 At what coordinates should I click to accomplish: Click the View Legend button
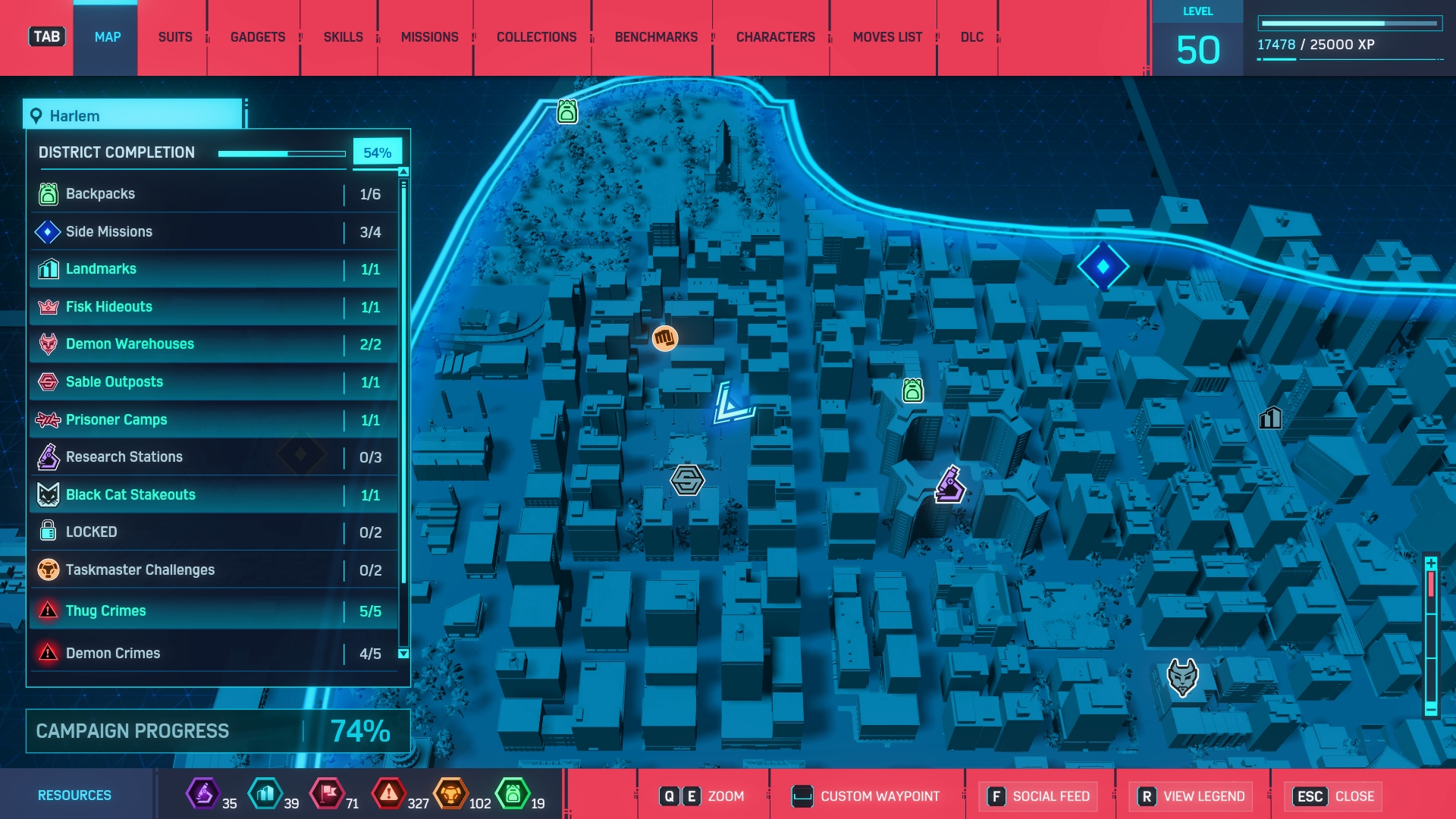[x=1191, y=796]
